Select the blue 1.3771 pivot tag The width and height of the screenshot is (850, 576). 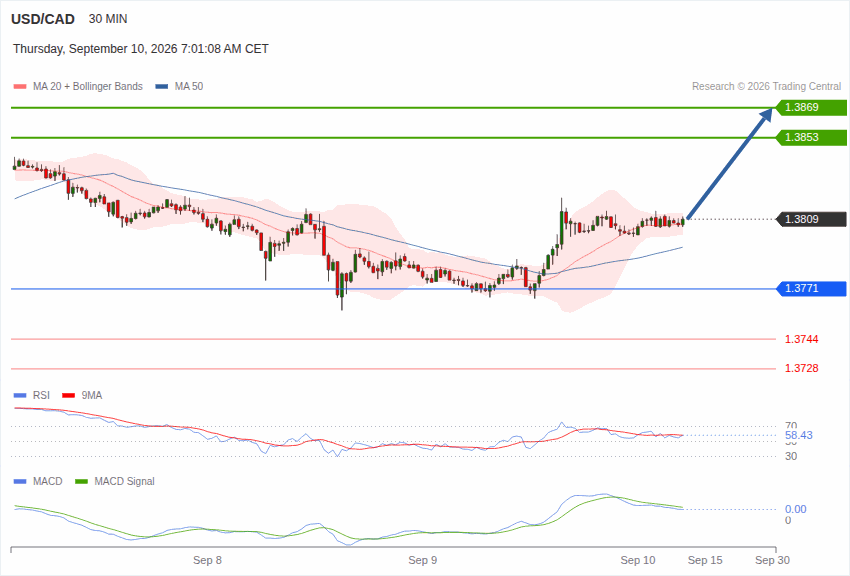[812, 288]
